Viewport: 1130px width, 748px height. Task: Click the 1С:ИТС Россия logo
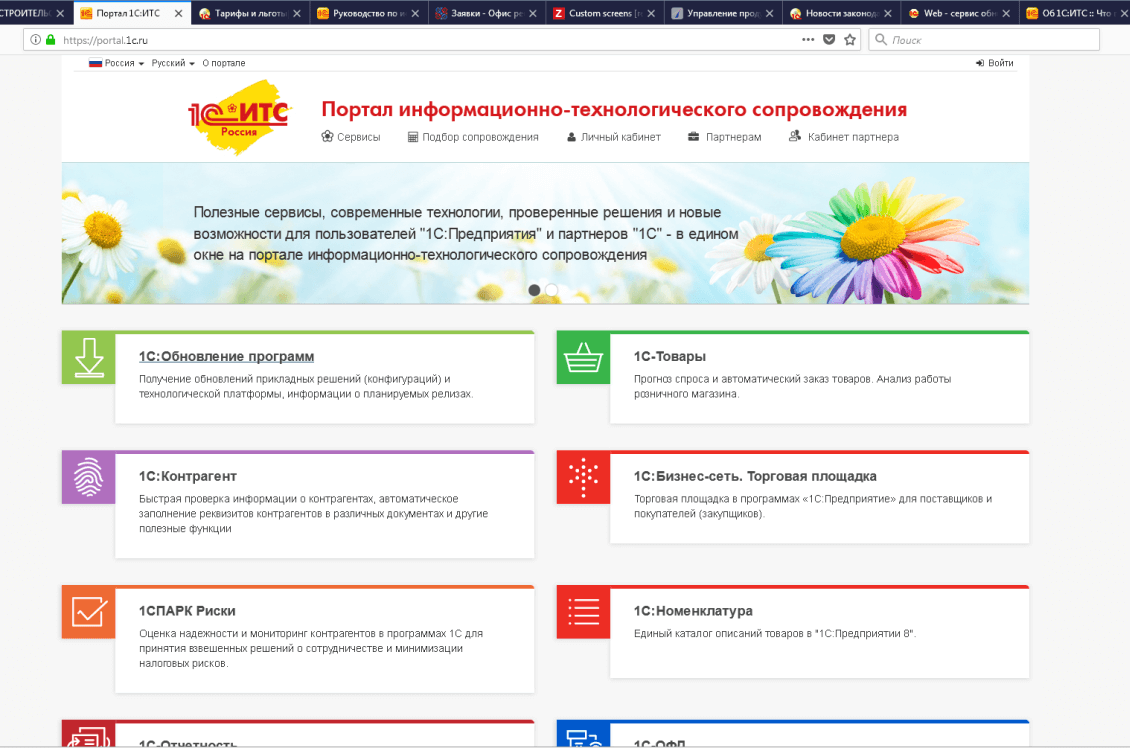239,117
